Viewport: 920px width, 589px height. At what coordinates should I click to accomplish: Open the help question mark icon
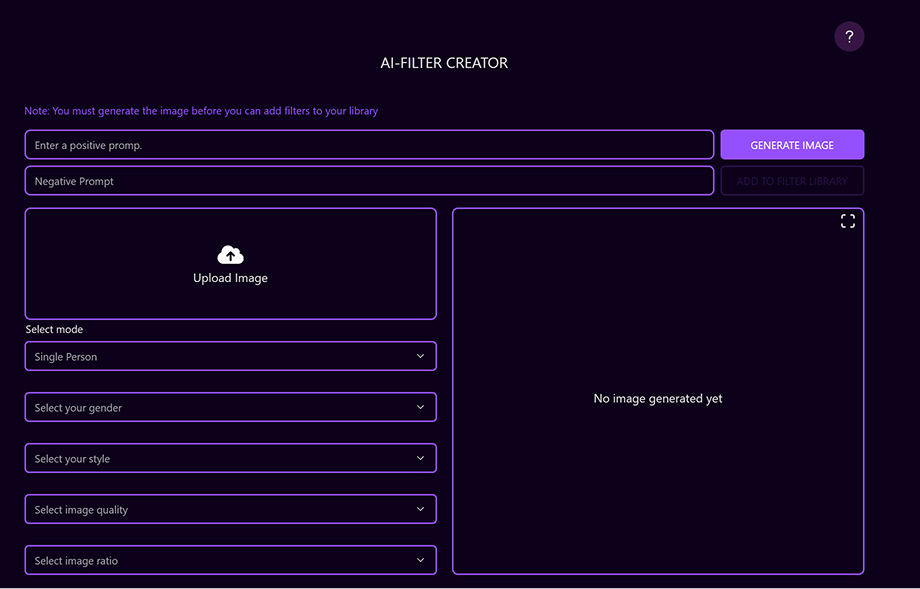pos(849,37)
